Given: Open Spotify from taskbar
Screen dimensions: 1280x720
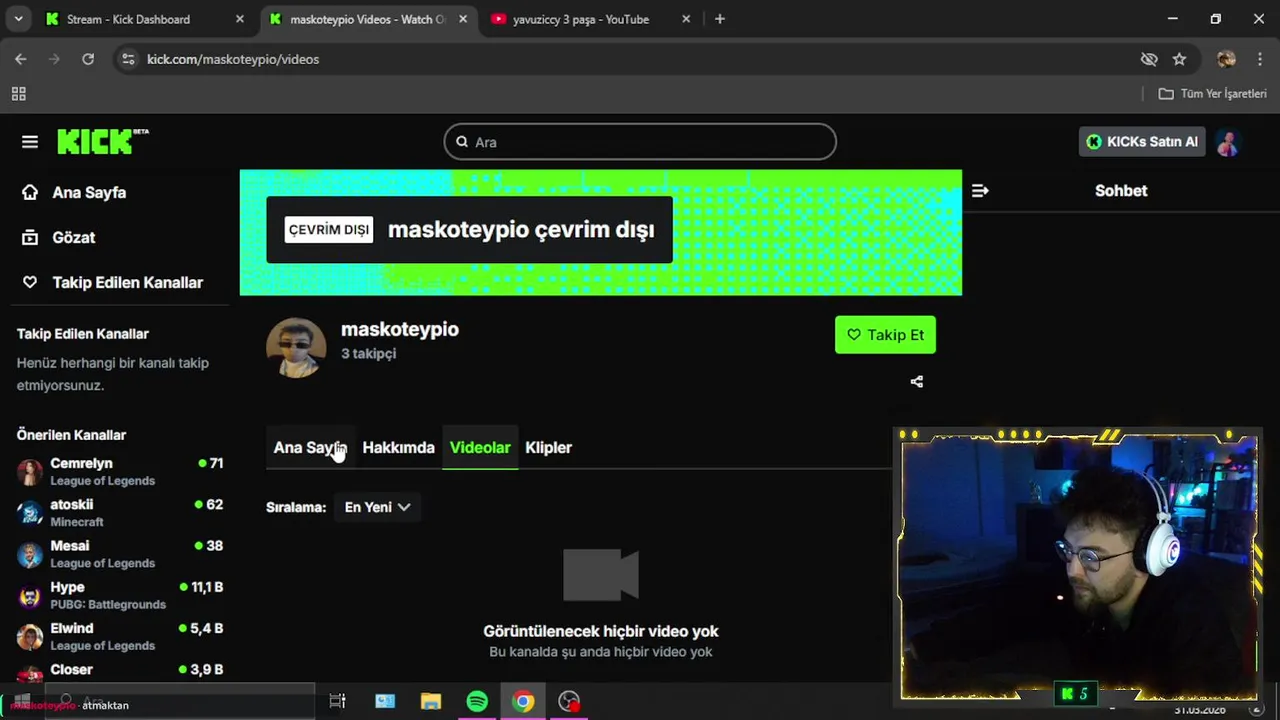Looking at the screenshot, I should (x=477, y=701).
